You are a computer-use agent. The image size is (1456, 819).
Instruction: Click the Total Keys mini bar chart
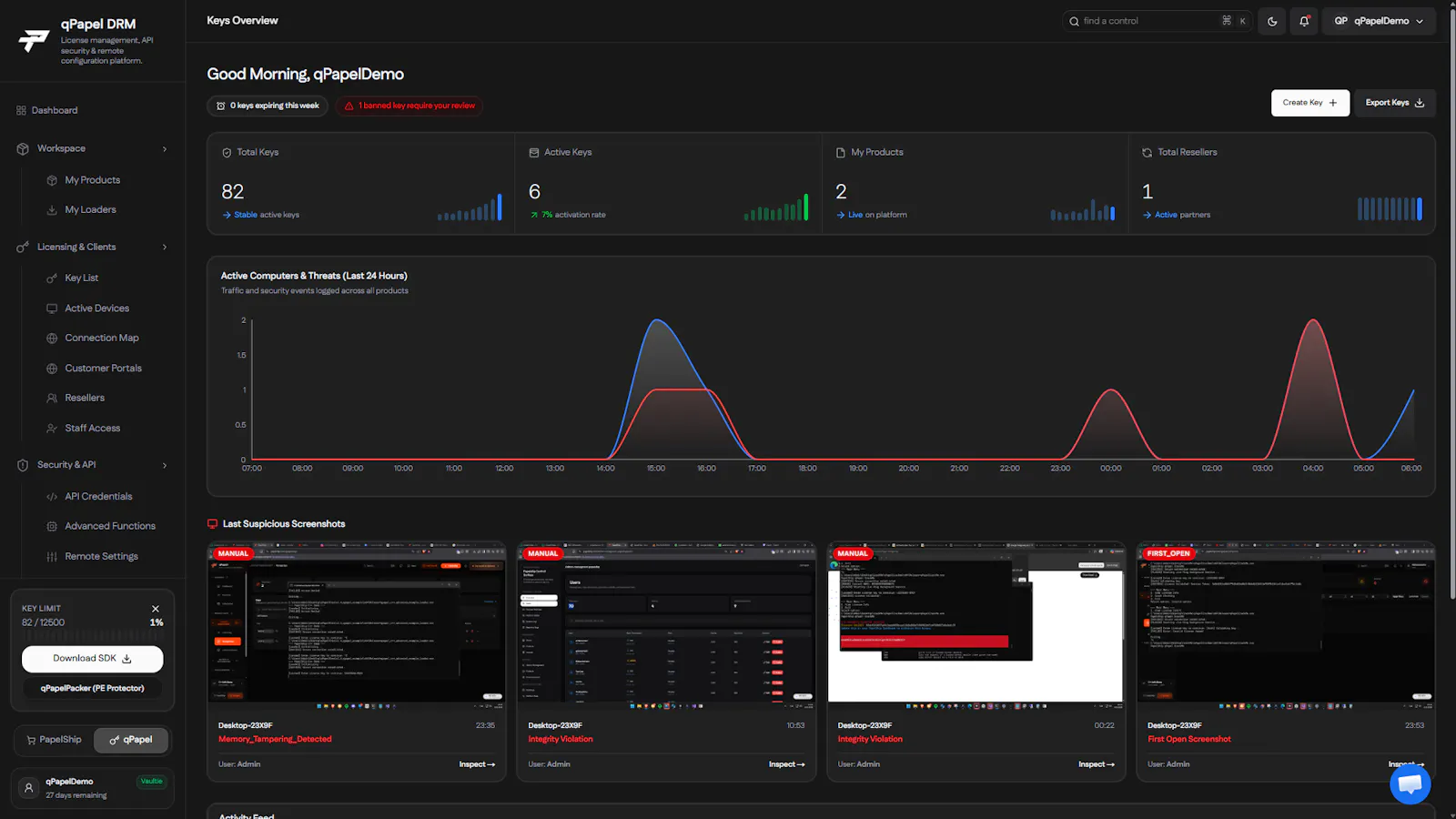(470, 207)
